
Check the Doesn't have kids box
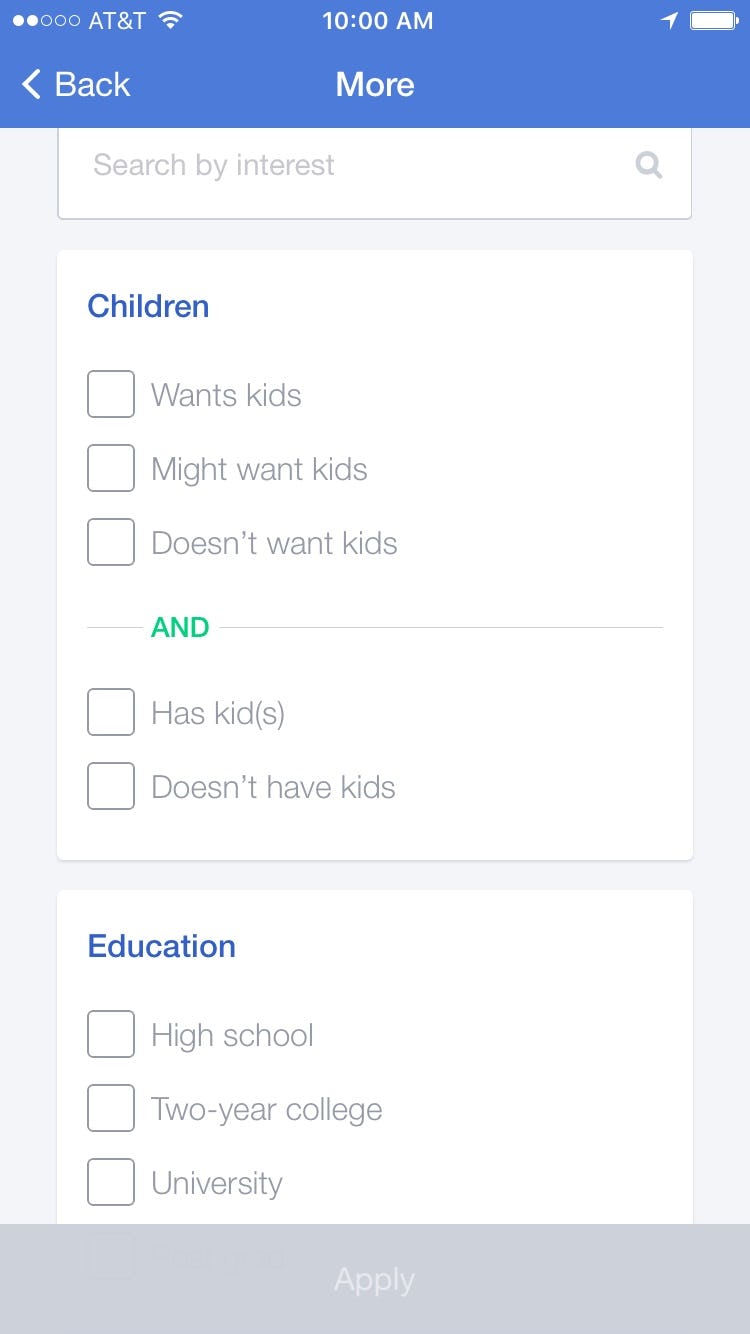111,786
